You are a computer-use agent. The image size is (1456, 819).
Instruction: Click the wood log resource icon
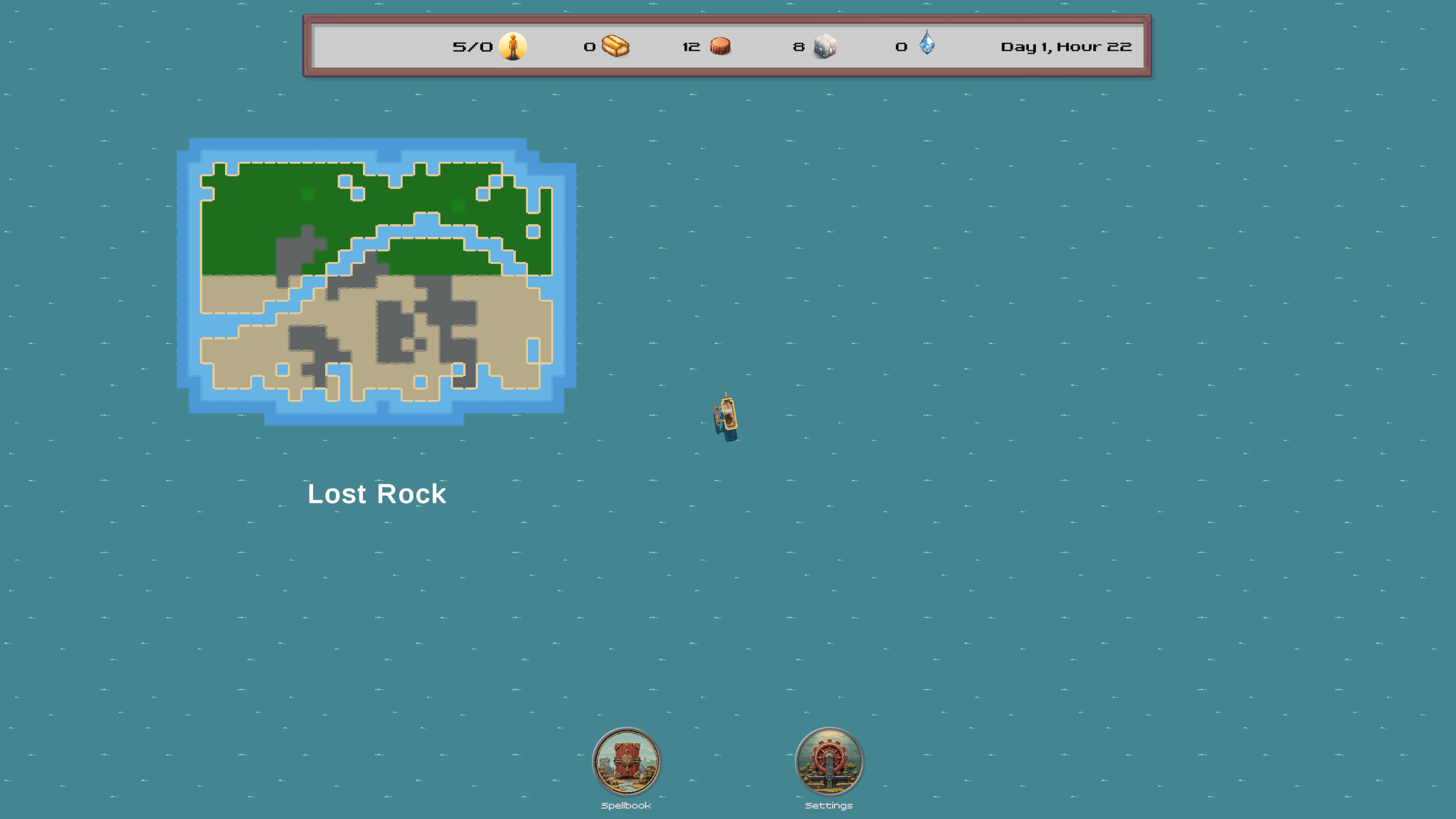pos(720,46)
